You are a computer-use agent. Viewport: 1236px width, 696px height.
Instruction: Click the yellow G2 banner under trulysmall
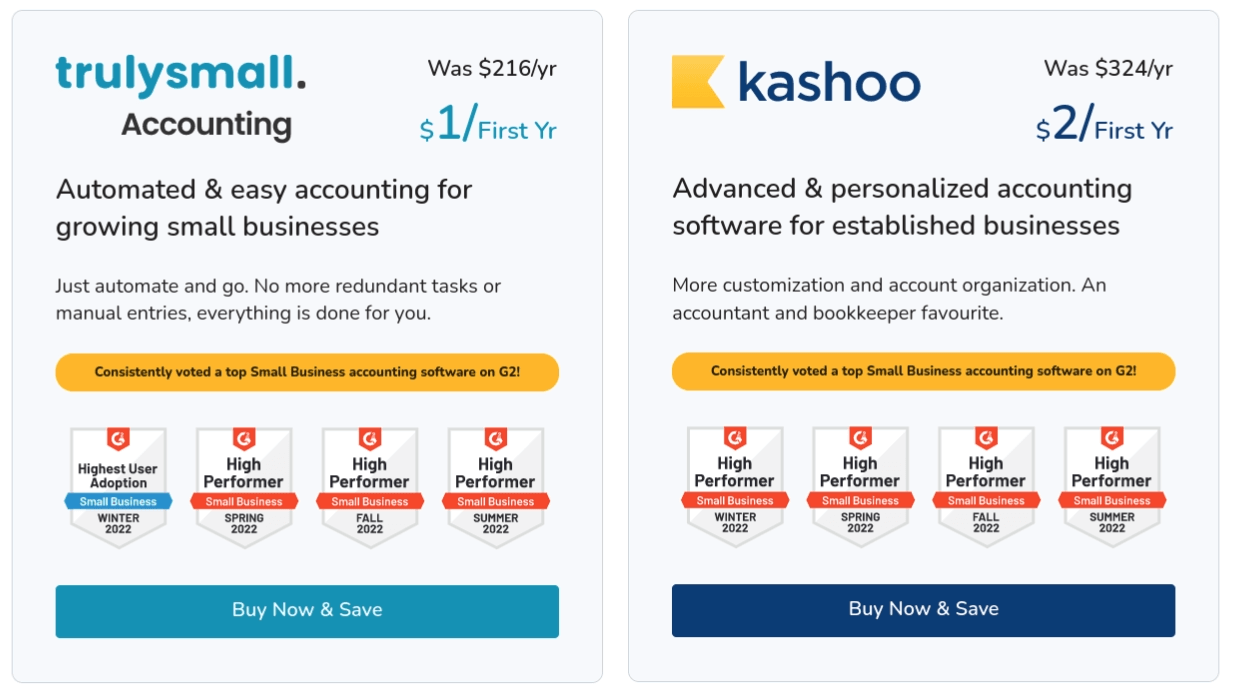(x=307, y=372)
